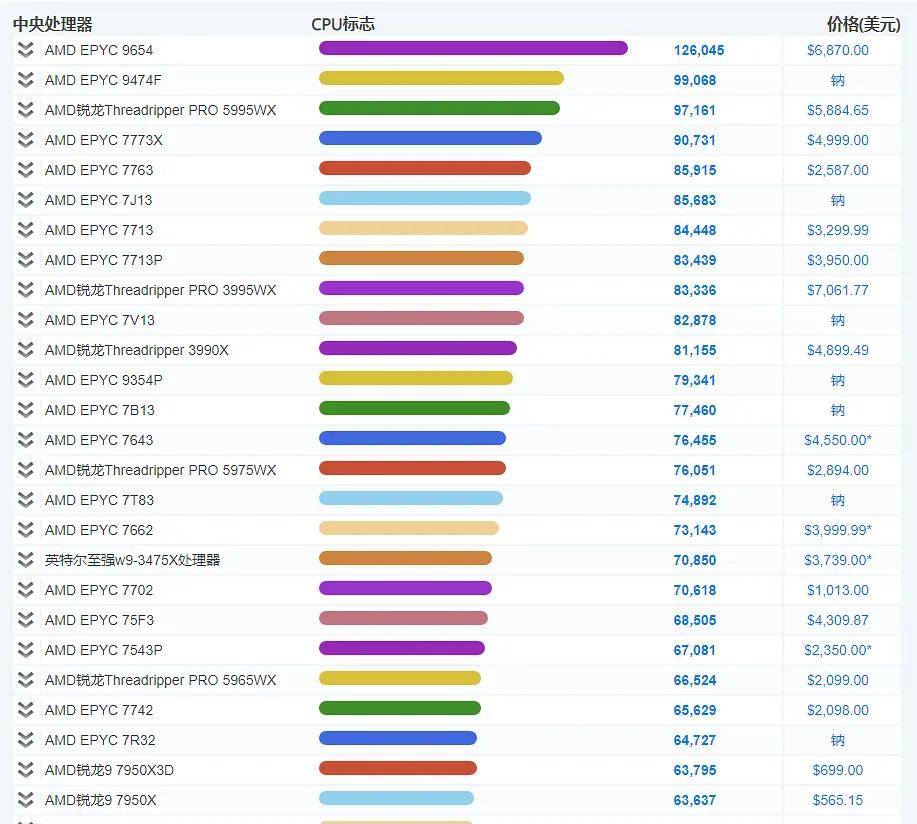The height and width of the screenshot is (824, 917).
Task: Open the $4,999.00 price link
Action: [837, 140]
